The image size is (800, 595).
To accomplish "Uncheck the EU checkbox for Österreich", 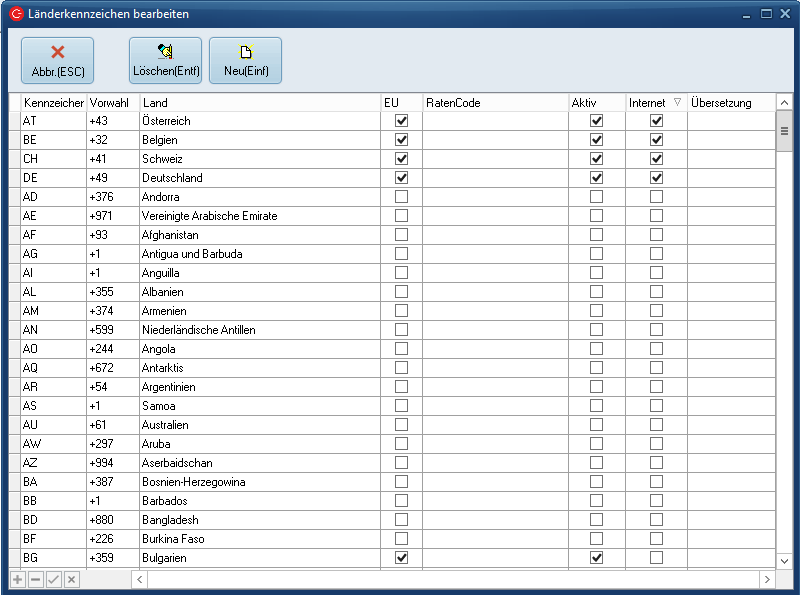I will (402, 121).
